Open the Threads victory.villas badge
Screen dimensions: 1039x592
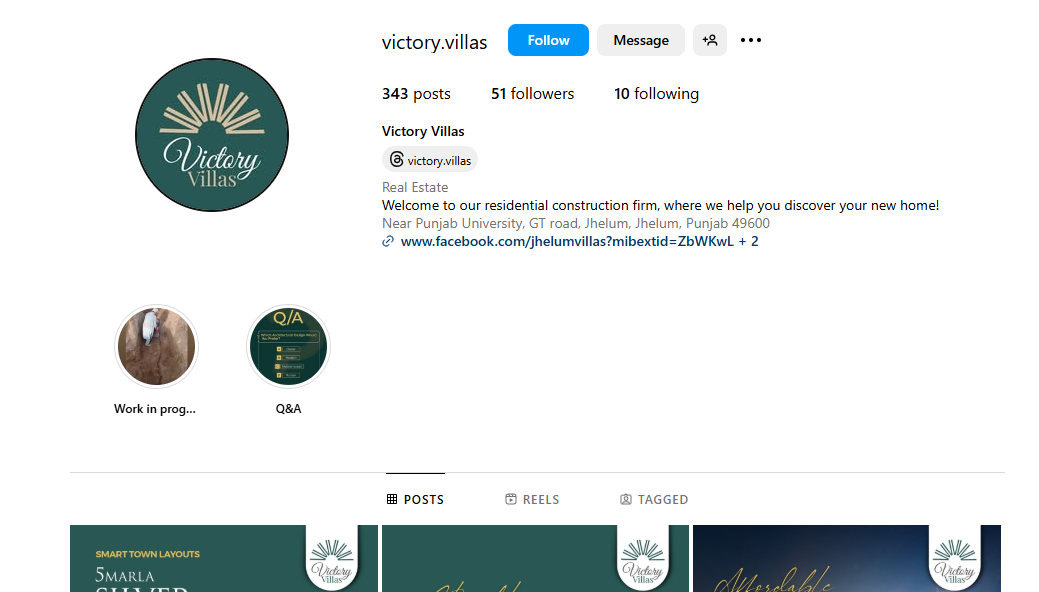point(430,160)
